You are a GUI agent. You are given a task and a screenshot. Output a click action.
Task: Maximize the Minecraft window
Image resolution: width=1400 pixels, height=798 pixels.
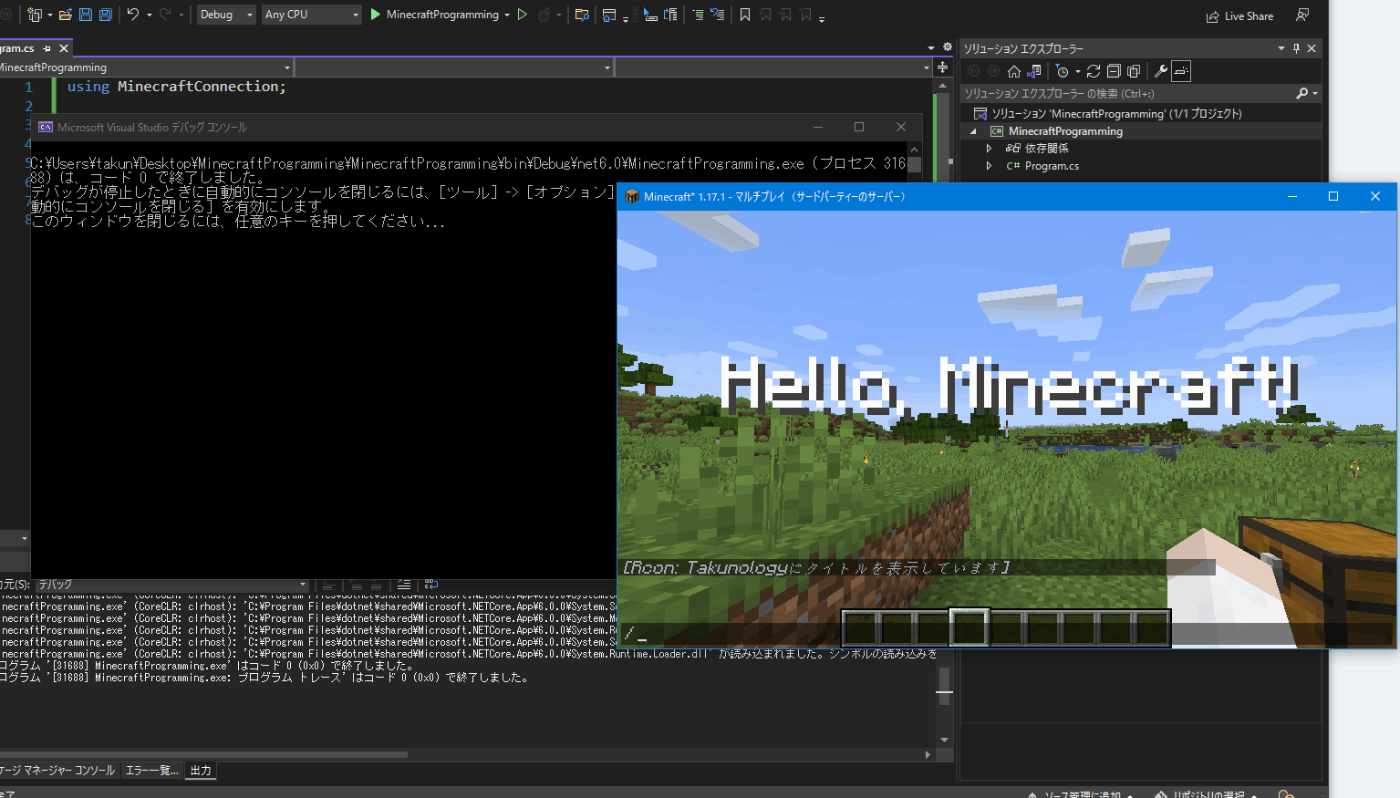[x=1333, y=196]
